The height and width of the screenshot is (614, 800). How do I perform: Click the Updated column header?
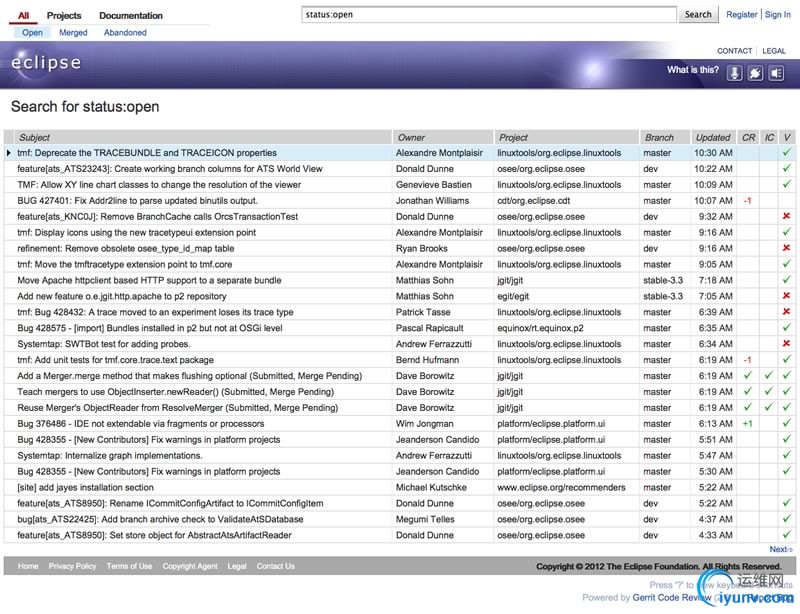tap(713, 137)
